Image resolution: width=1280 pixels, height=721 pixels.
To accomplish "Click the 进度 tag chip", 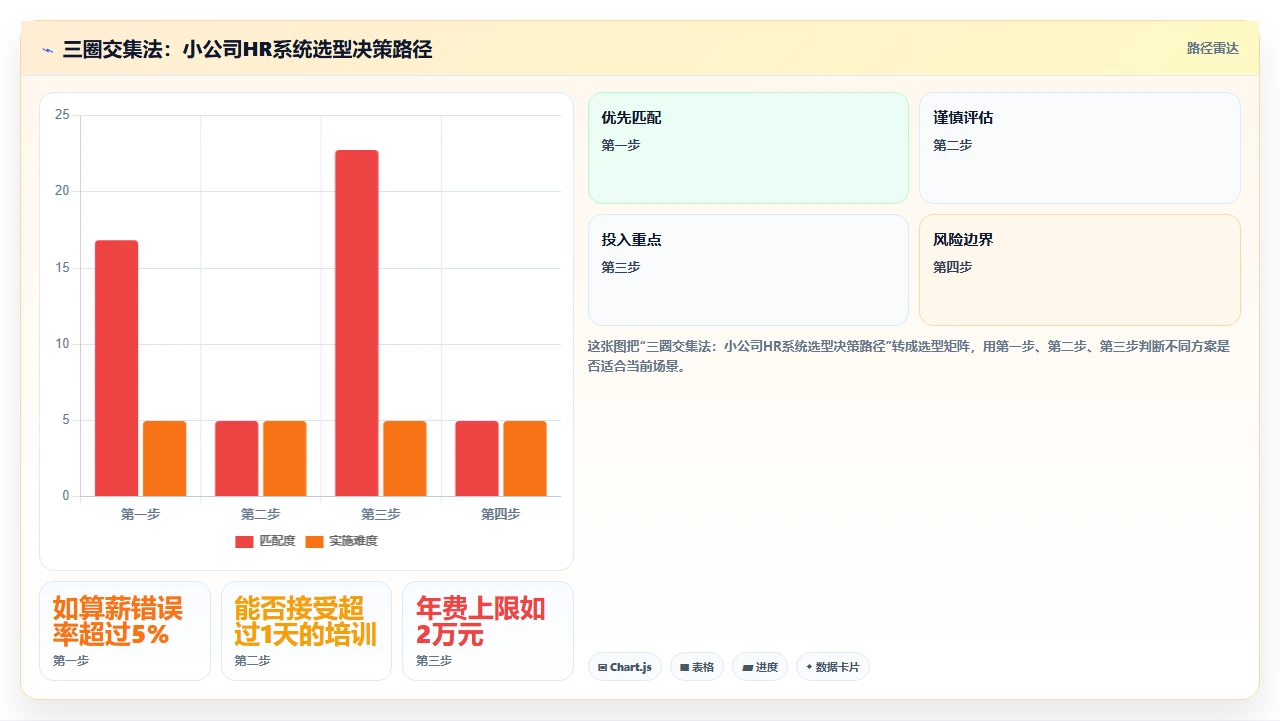I will pyautogui.click(x=760, y=667).
